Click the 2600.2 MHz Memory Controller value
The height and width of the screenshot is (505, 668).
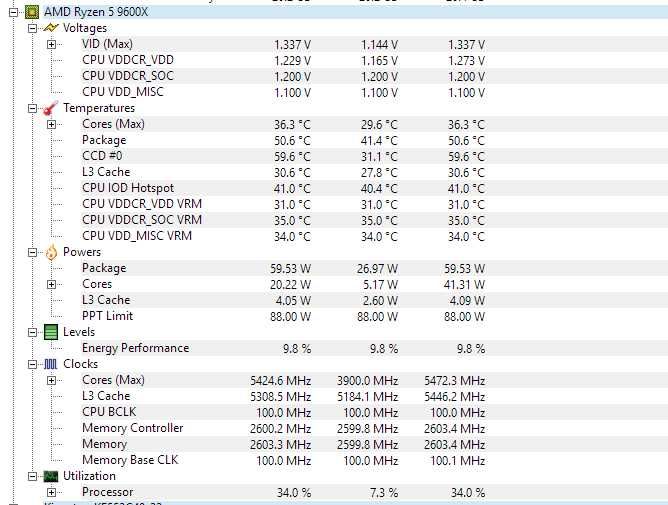point(280,429)
